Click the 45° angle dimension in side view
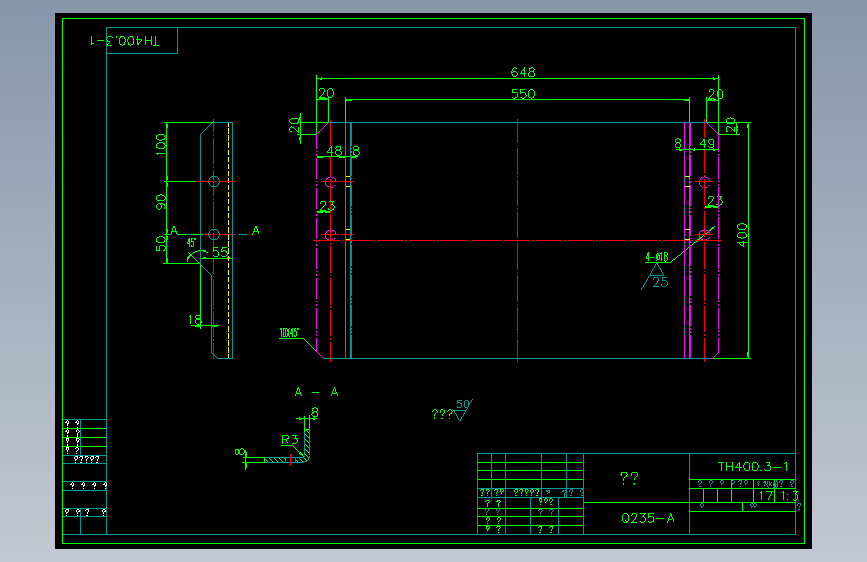The width and height of the screenshot is (867, 562). point(191,242)
